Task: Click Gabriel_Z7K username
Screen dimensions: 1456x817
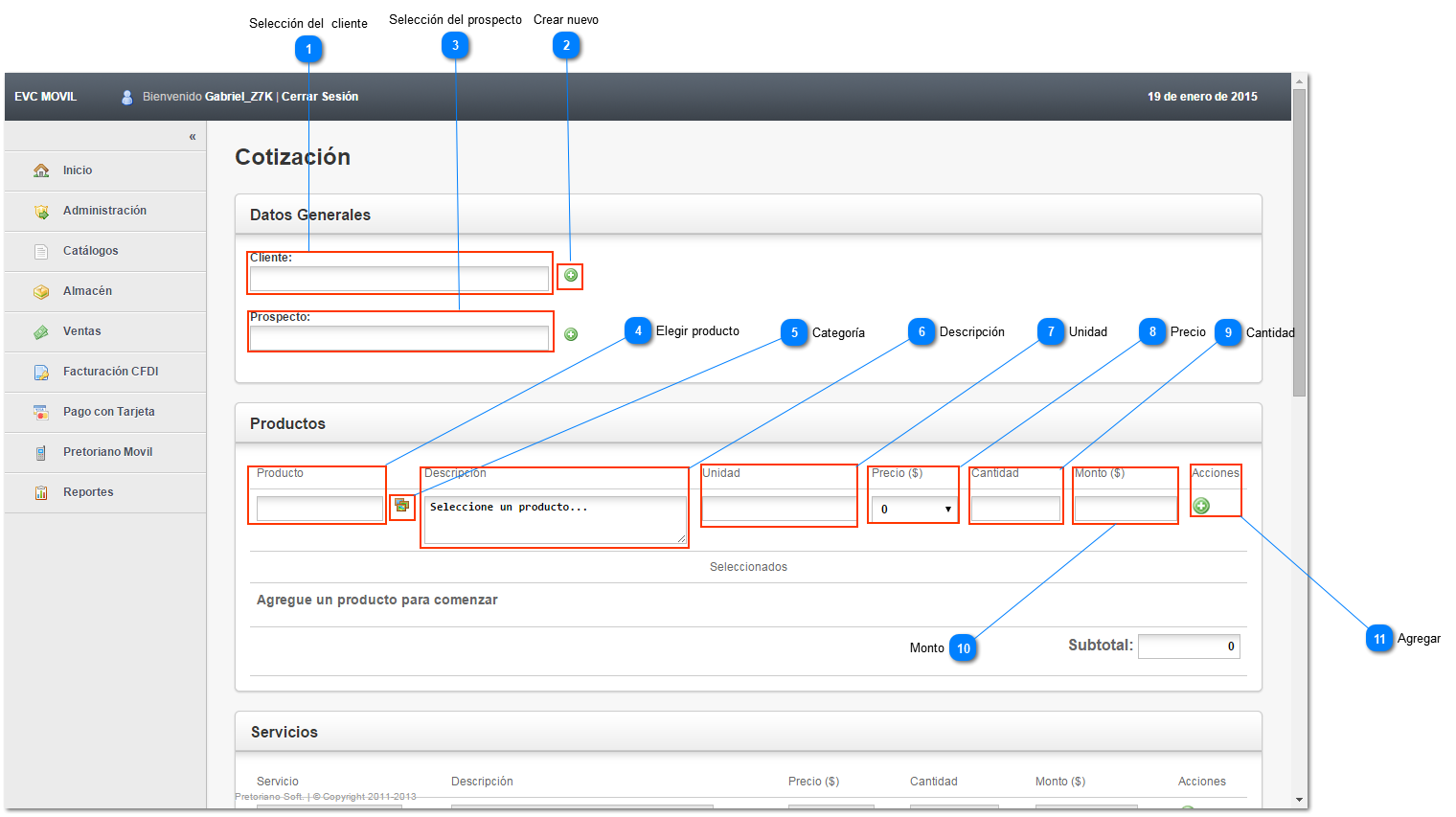Action: coord(239,97)
